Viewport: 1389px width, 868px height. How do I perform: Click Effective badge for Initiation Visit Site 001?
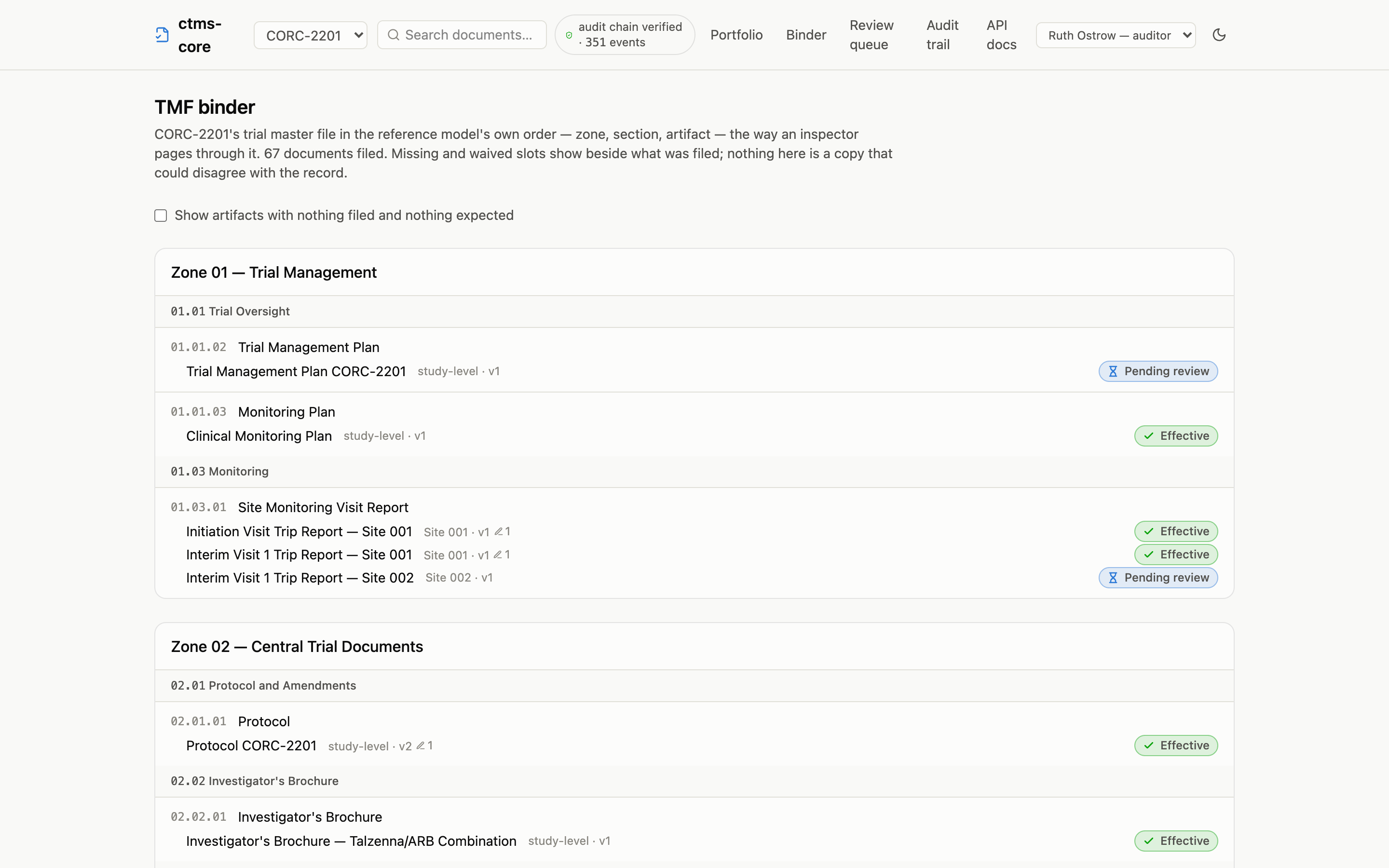click(x=1176, y=531)
